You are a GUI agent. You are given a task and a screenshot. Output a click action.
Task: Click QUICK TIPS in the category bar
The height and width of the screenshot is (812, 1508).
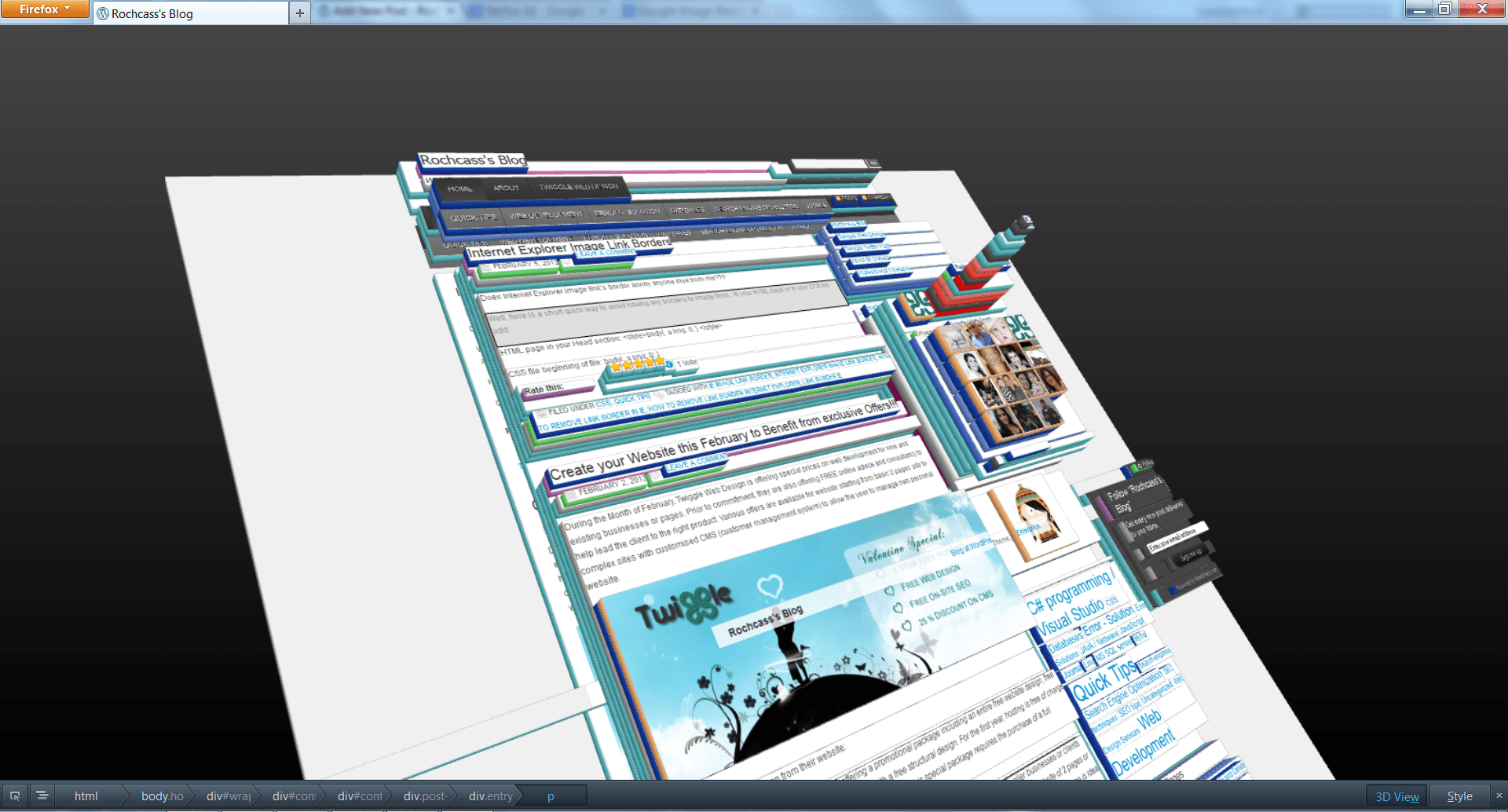pos(473,218)
